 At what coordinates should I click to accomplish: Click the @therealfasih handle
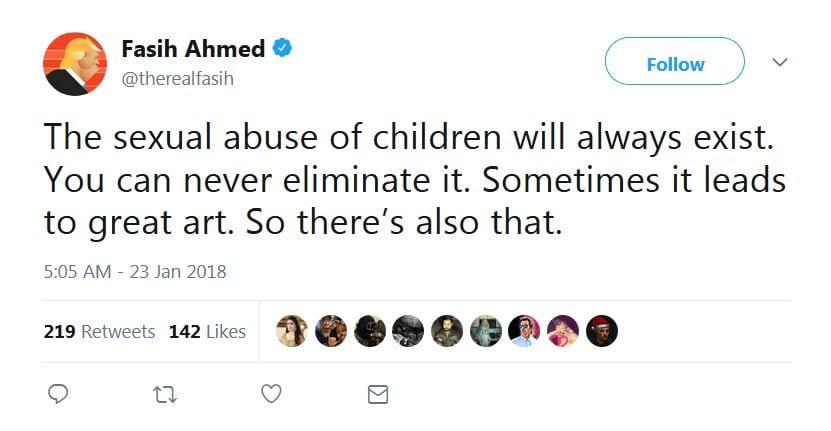pos(177,79)
